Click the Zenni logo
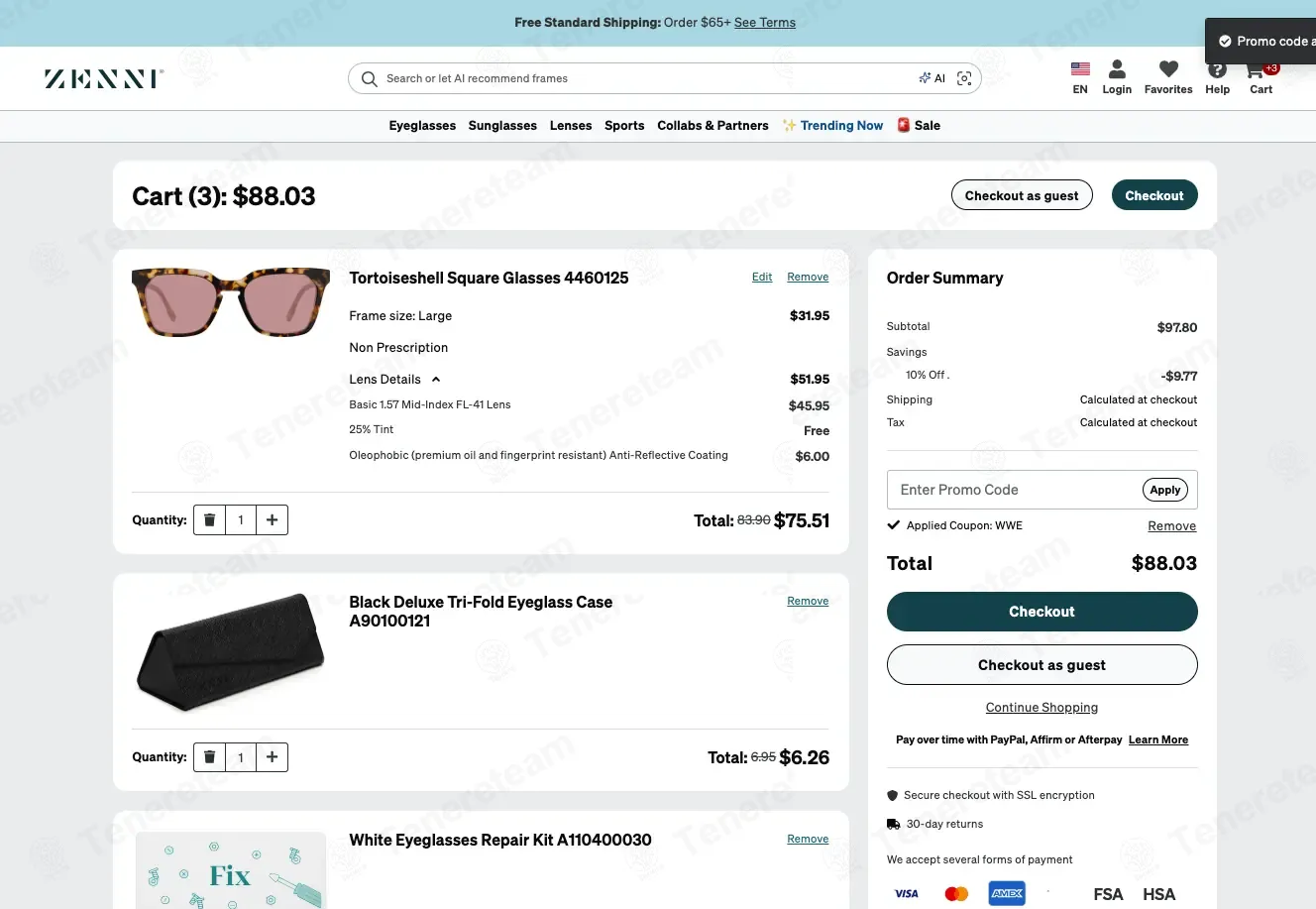1316x909 pixels. 104,78
